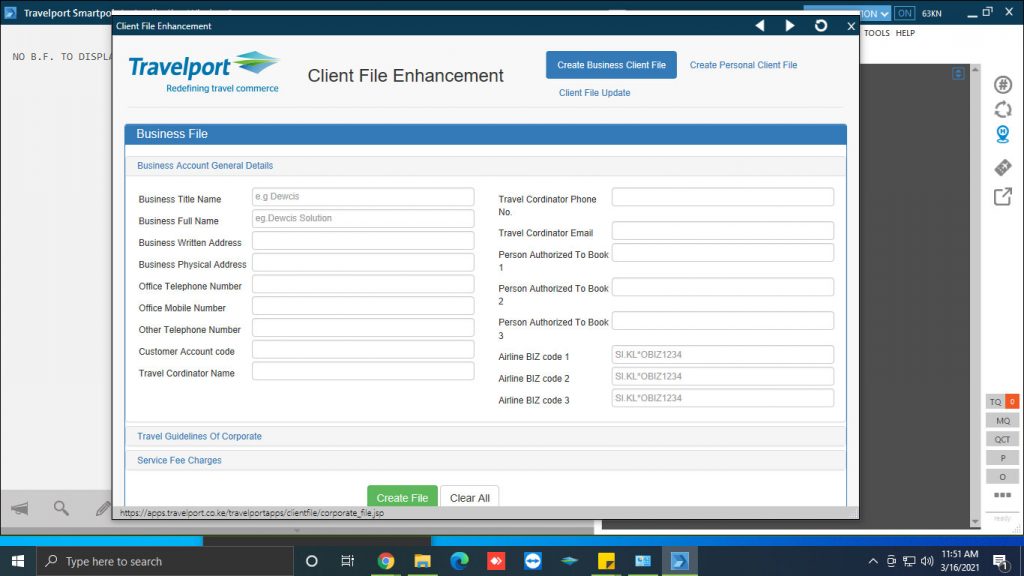Focus the Business Physical Address field

click(363, 262)
